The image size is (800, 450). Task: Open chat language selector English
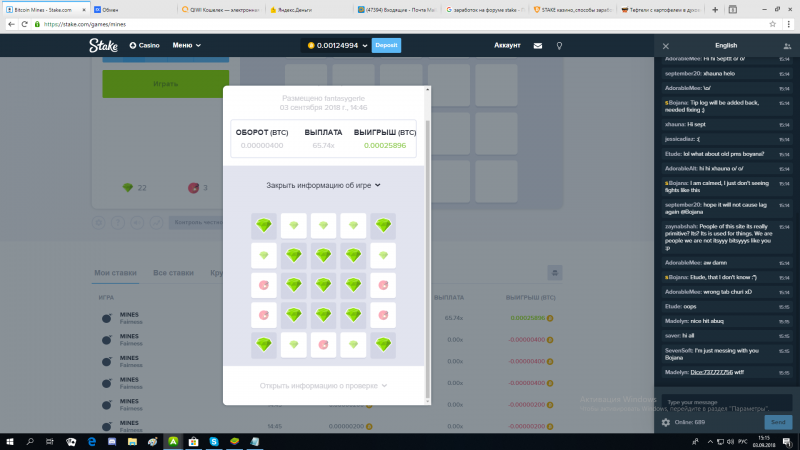pos(726,45)
